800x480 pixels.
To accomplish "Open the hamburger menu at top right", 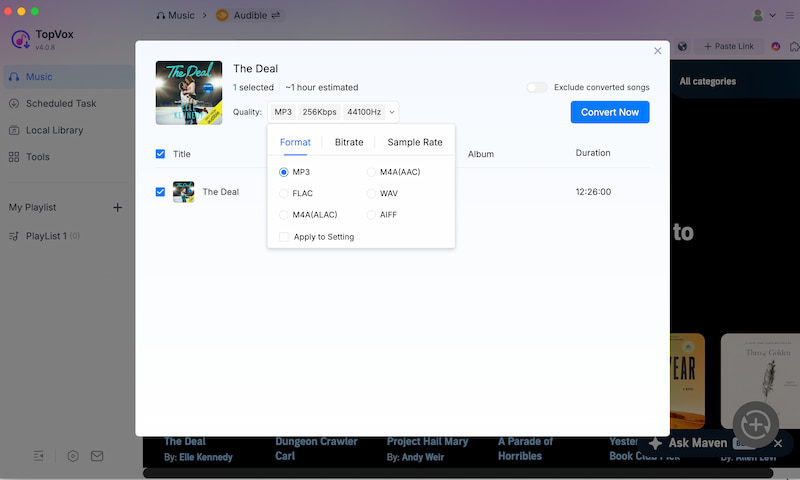I will coord(790,15).
